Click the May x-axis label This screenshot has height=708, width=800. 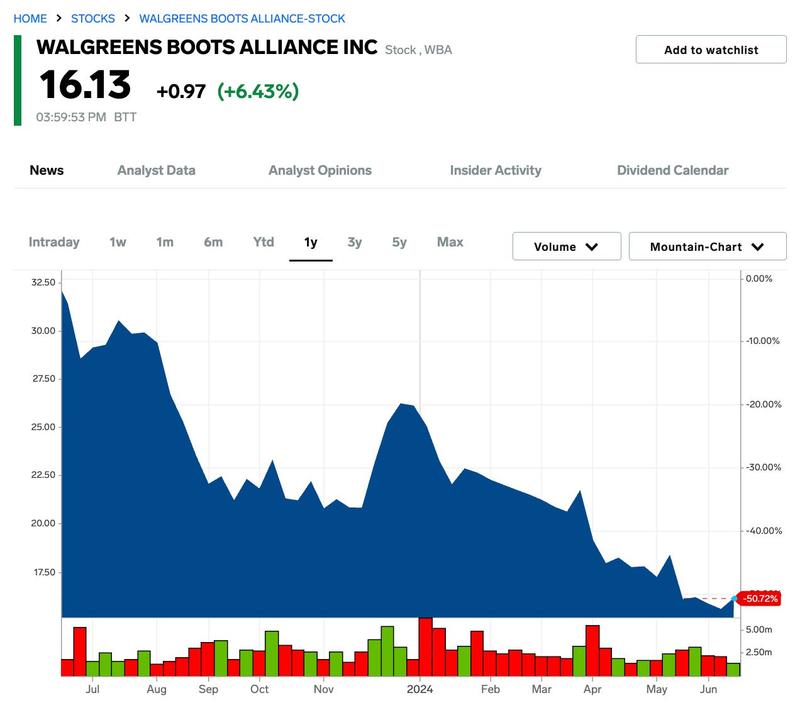(x=657, y=690)
